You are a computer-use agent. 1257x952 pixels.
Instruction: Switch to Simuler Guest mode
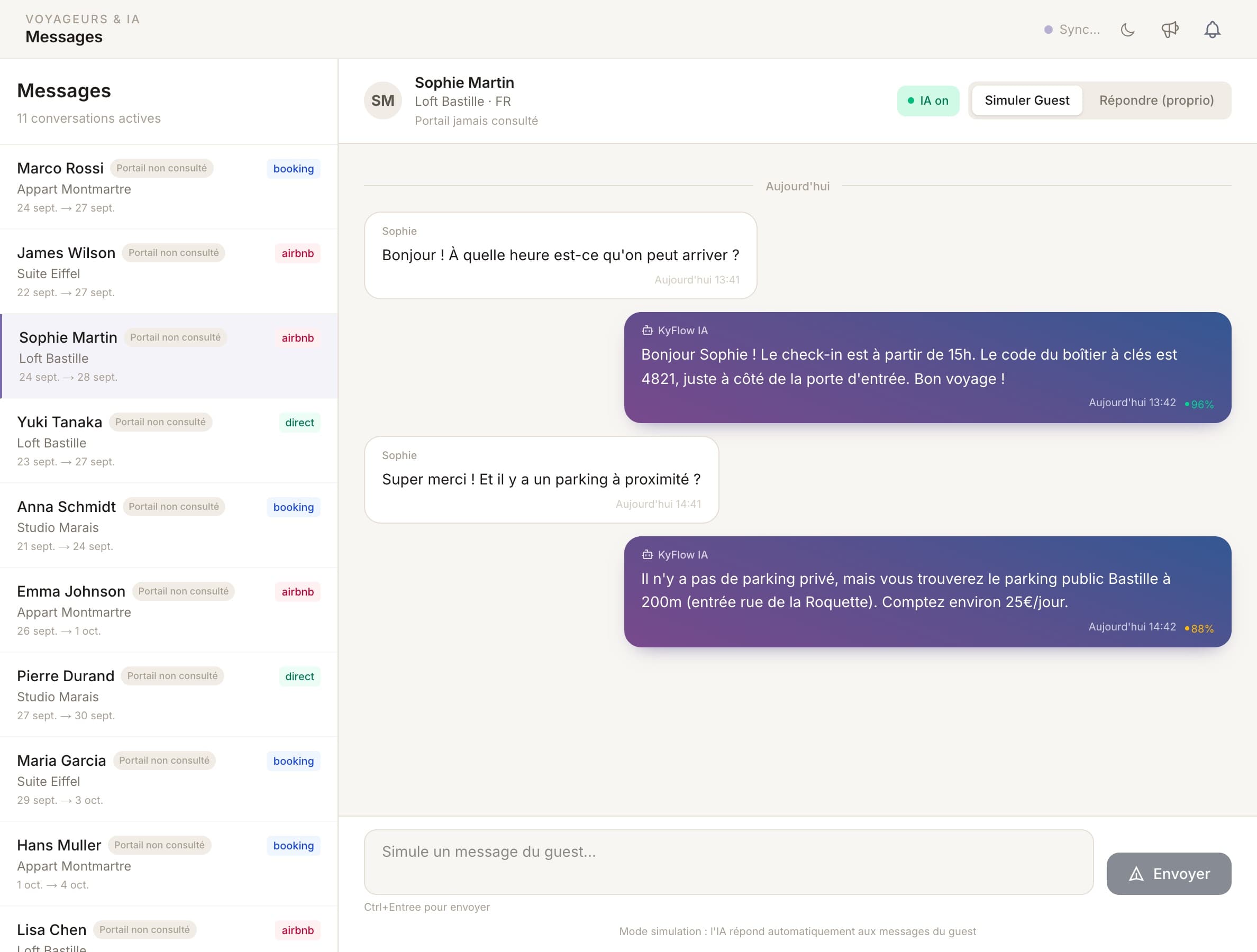point(1026,100)
